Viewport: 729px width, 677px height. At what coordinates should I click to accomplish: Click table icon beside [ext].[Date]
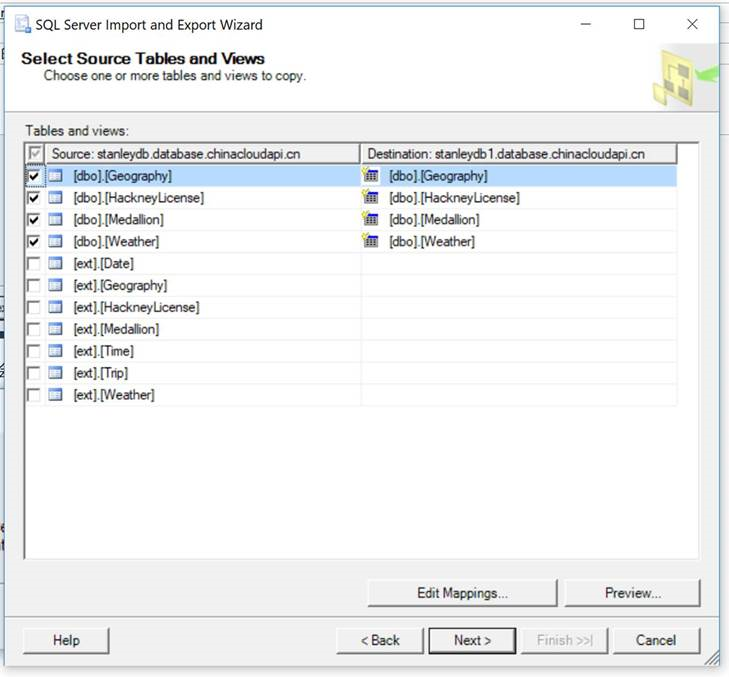56,264
